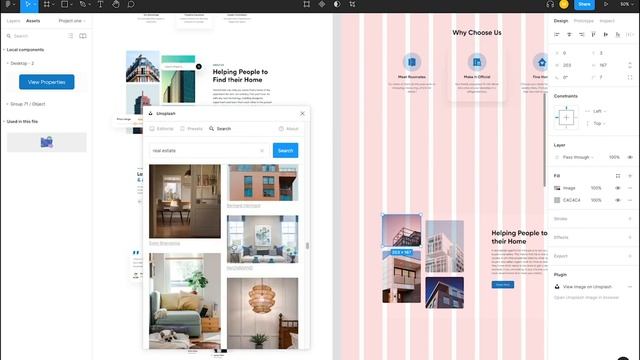
Task: Align selection to bottom
Action: (618, 35)
